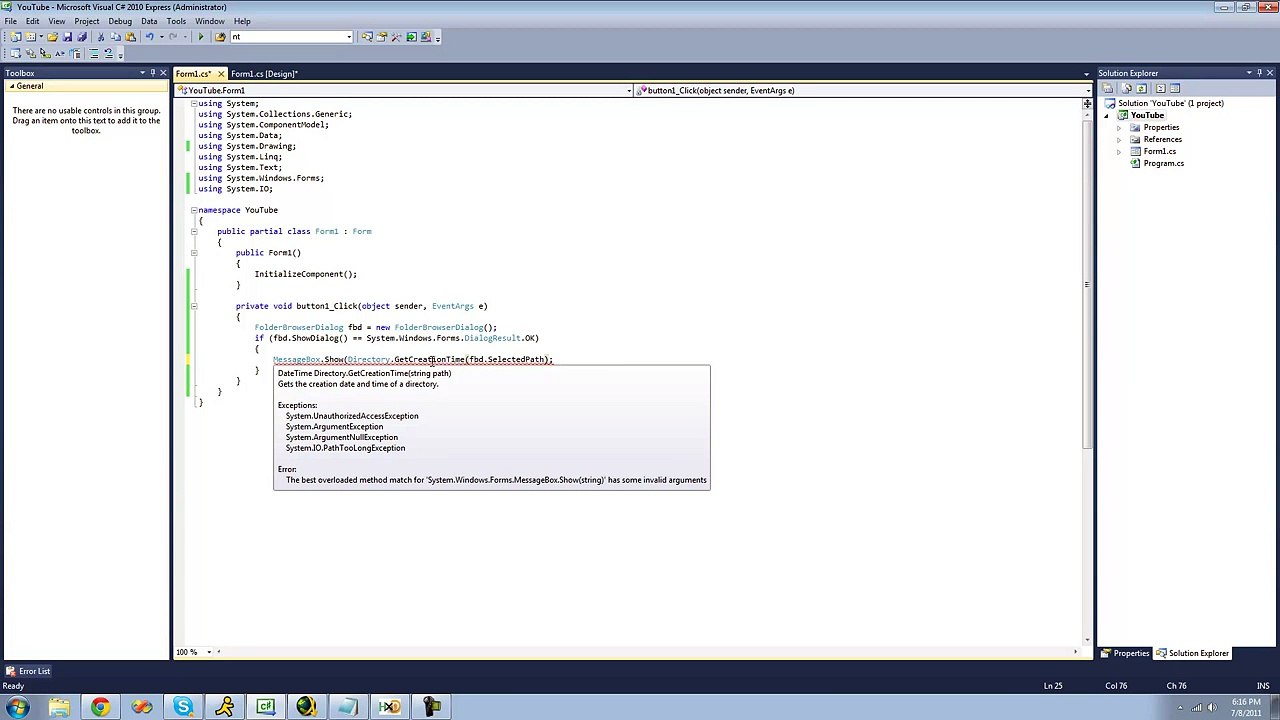Click the Add New Item toolbar icon
Viewport: 1280px width, 720px height.
(31, 37)
